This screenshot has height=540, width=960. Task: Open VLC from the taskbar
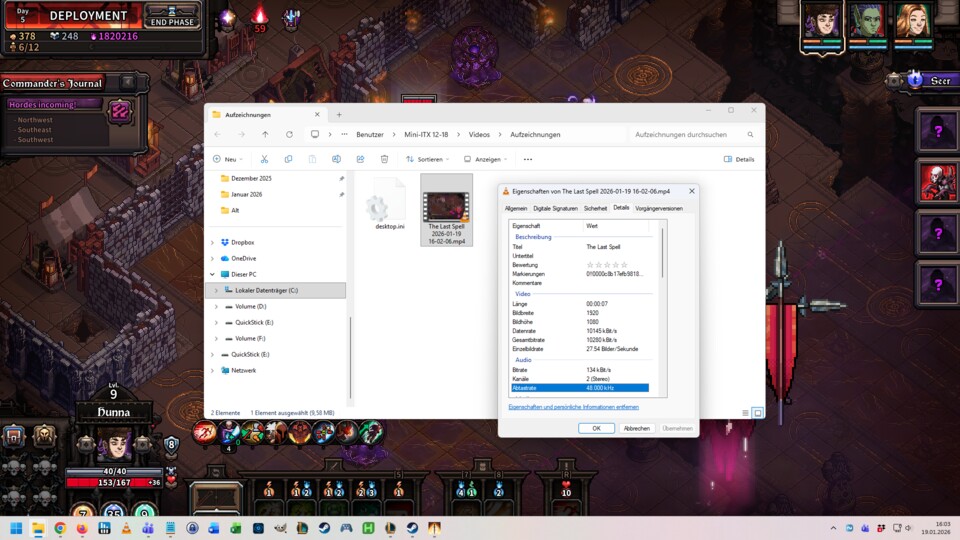(126, 527)
